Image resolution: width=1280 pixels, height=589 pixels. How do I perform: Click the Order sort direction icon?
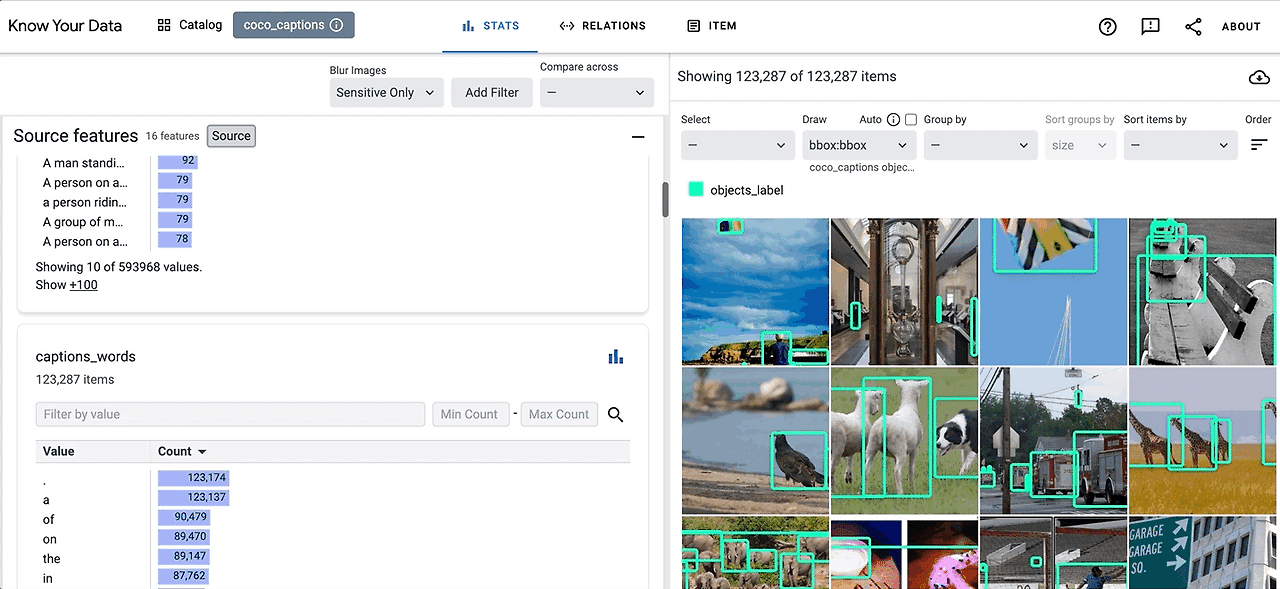[1259, 145]
